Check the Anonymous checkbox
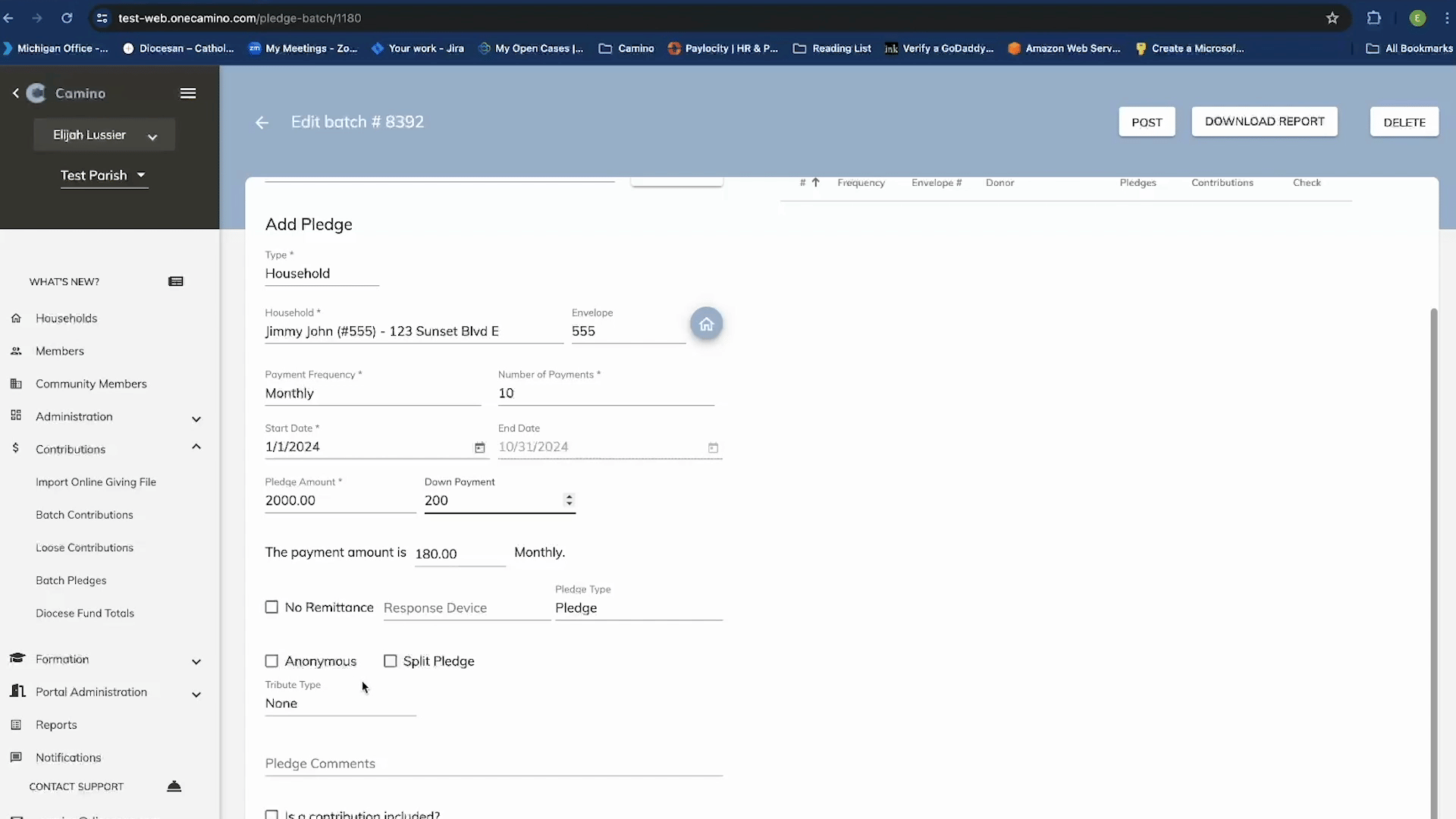Viewport: 1456px width, 819px height. coord(271,661)
